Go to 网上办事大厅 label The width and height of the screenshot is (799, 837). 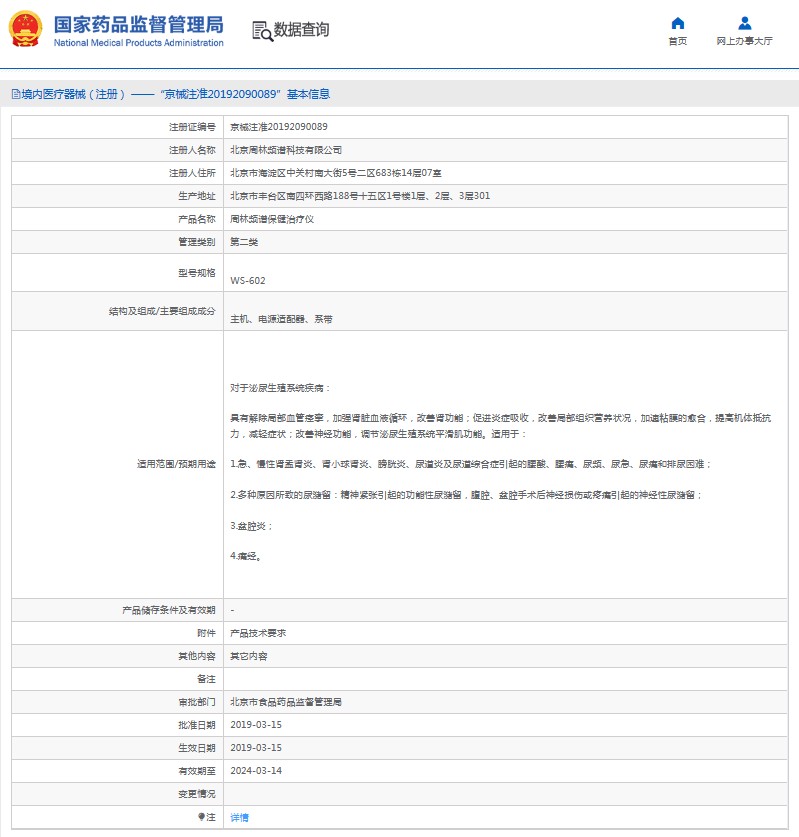(x=745, y=41)
